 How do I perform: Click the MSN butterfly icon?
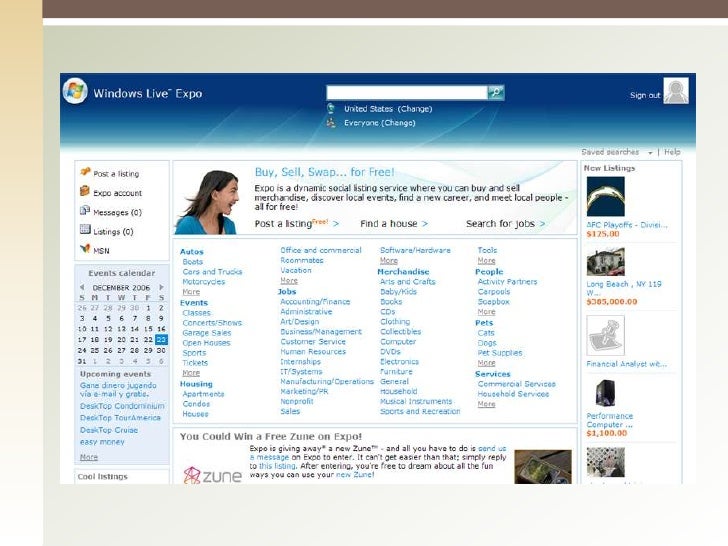85,249
